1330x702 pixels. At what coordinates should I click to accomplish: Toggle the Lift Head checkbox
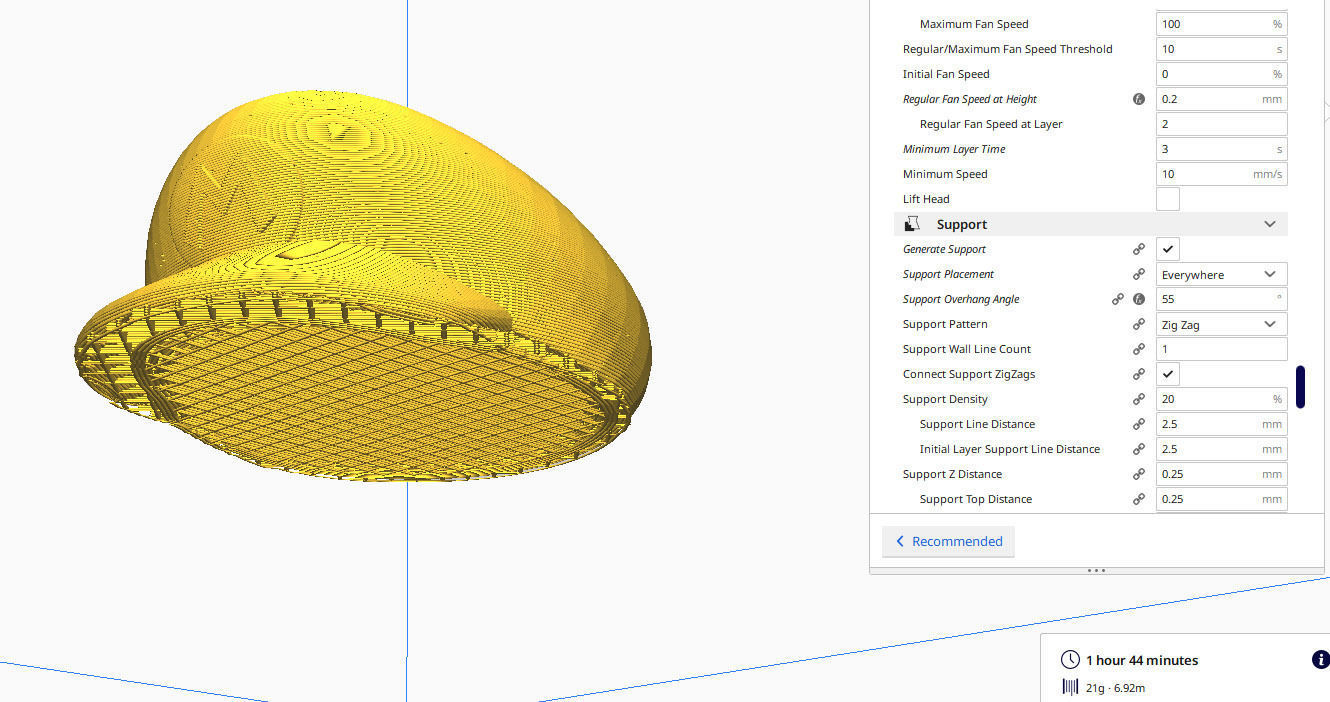click(x=1167, y=199)
